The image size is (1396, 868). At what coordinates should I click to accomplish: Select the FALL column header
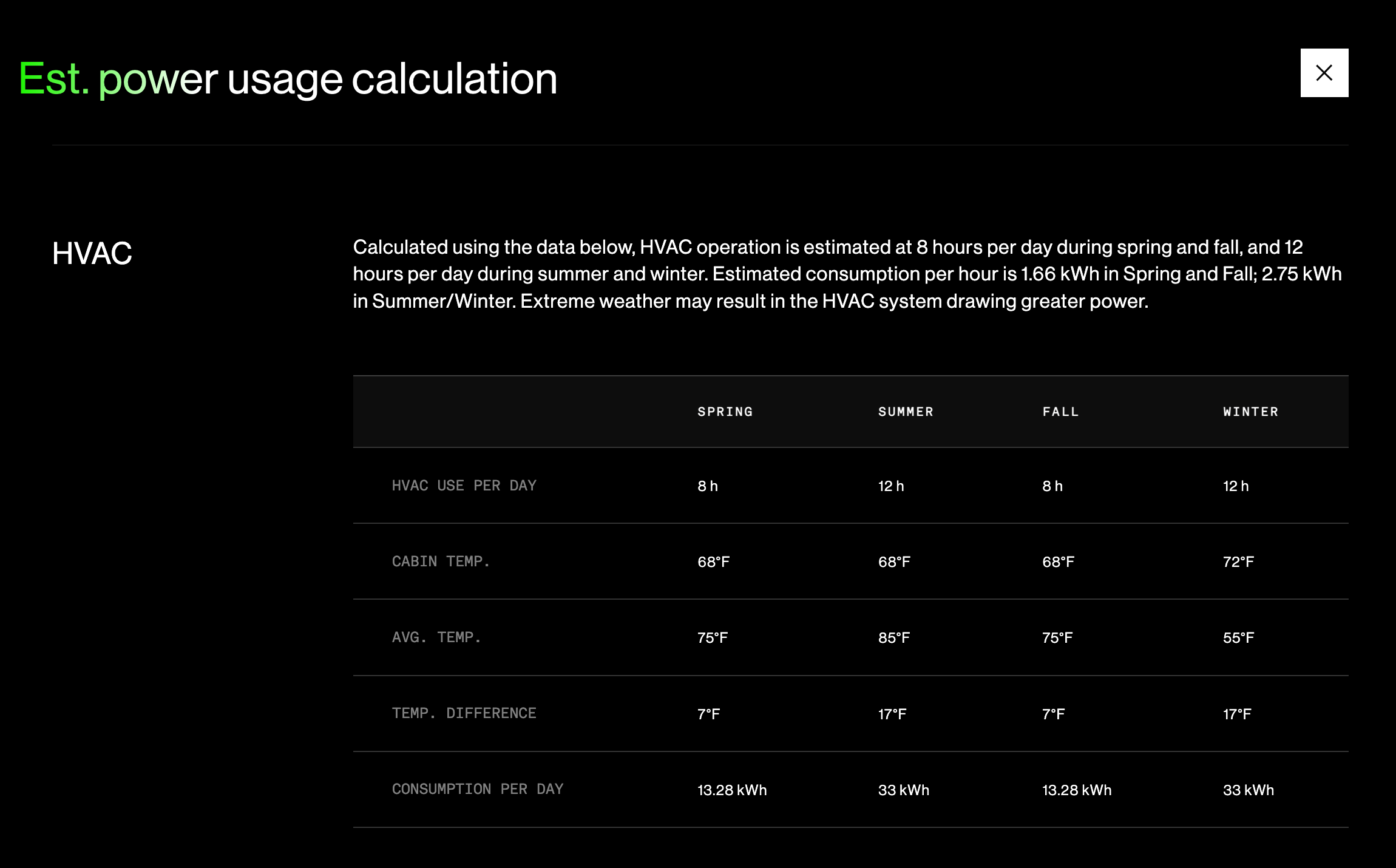click(x=1060, y=412)
